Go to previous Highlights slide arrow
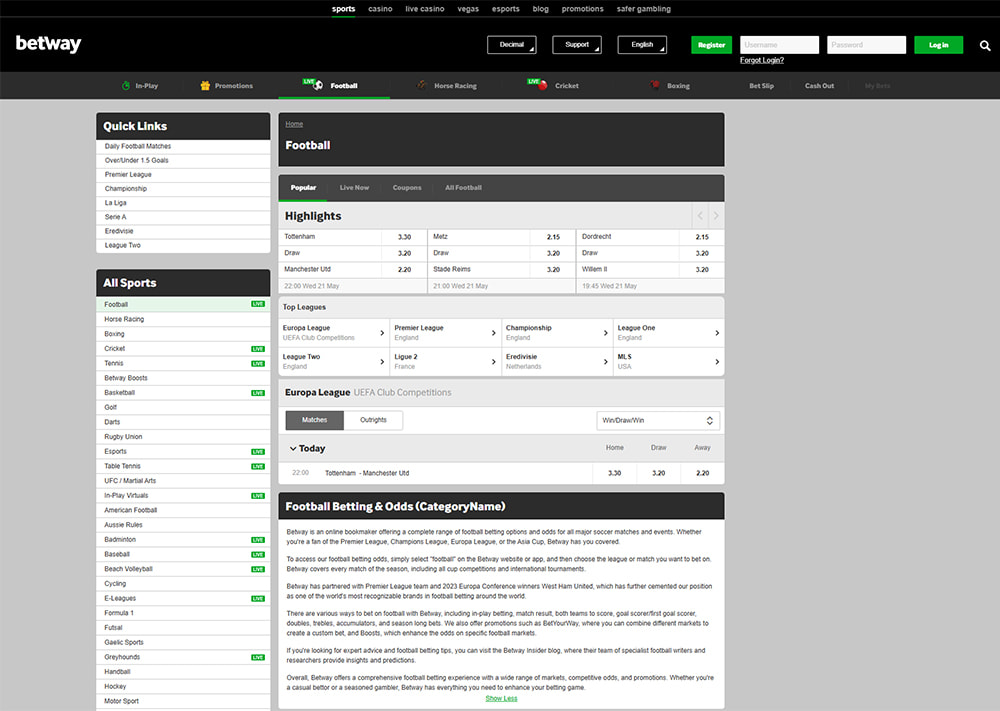This screenshot has width=1000, height=711. pos(700,216)
